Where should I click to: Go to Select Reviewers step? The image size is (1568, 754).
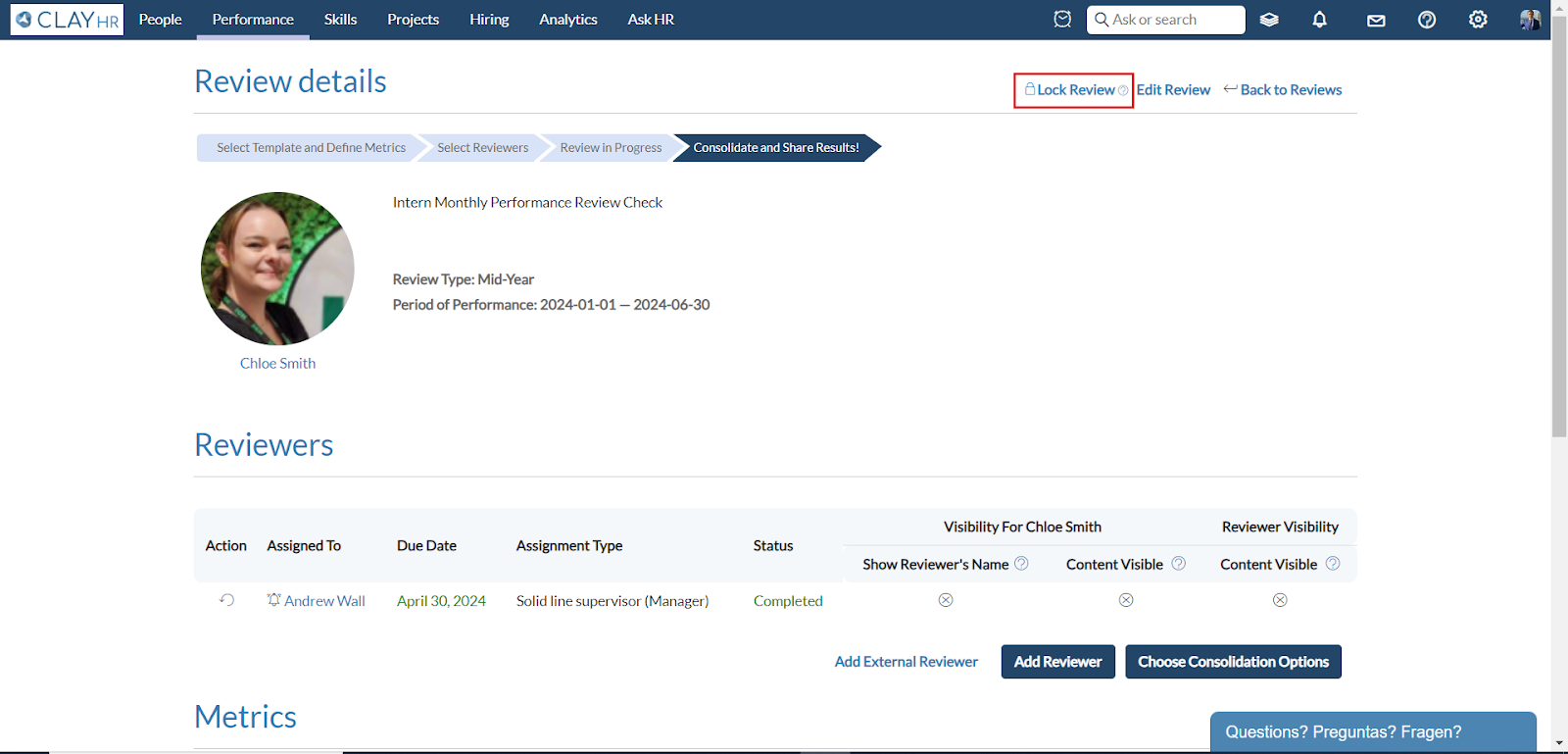(x=482, y=148)
